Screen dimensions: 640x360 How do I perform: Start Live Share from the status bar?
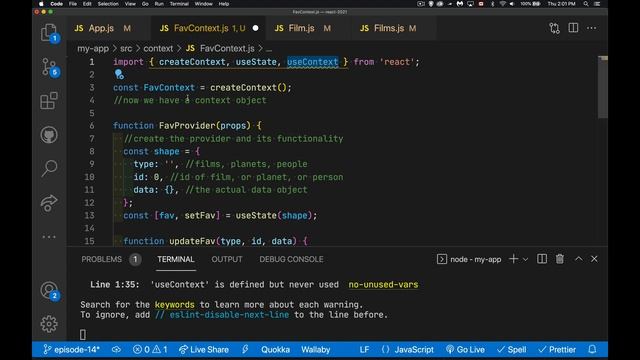(x=204, y=350)
